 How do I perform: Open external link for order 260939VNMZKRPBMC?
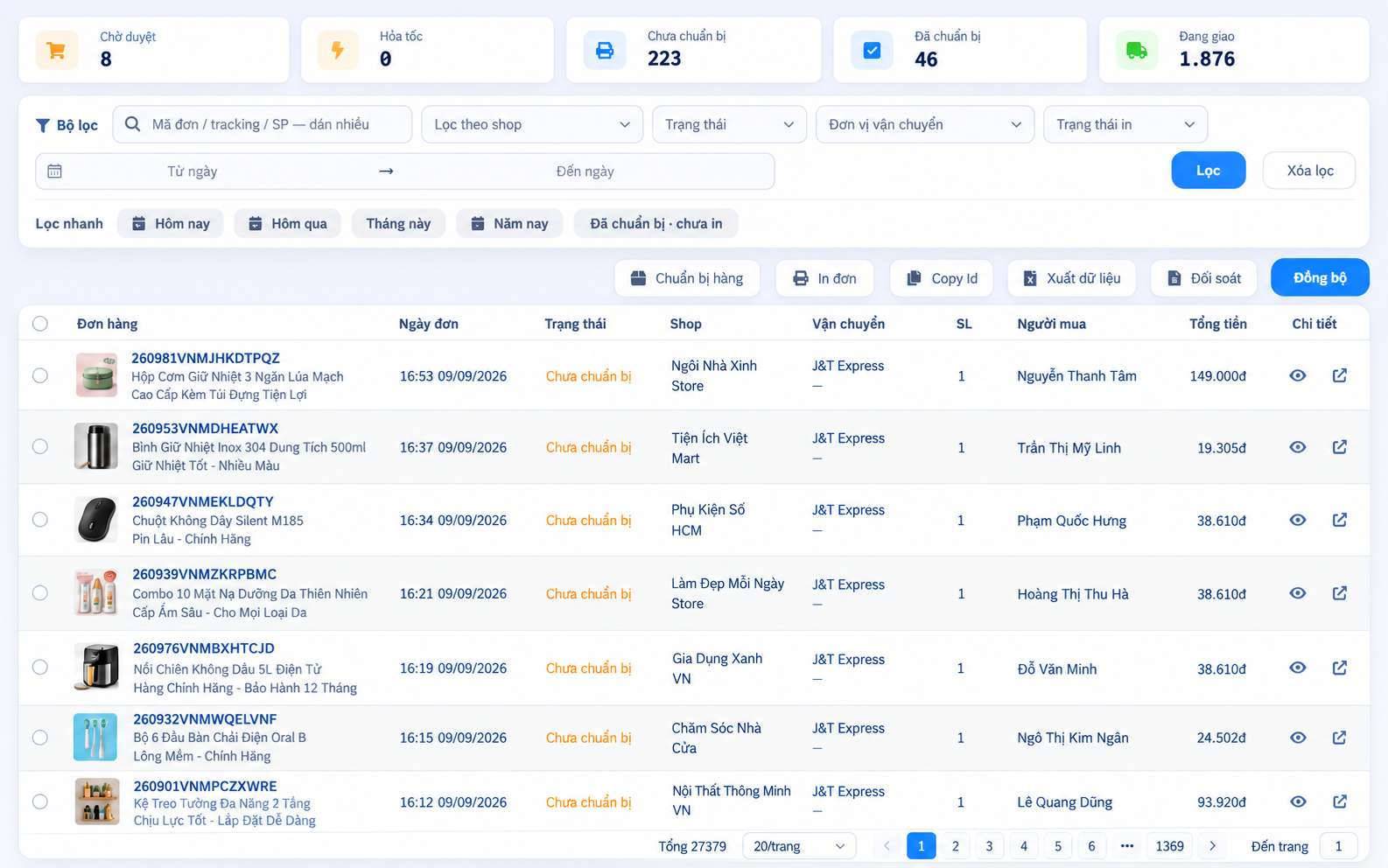pos(1339,593)
